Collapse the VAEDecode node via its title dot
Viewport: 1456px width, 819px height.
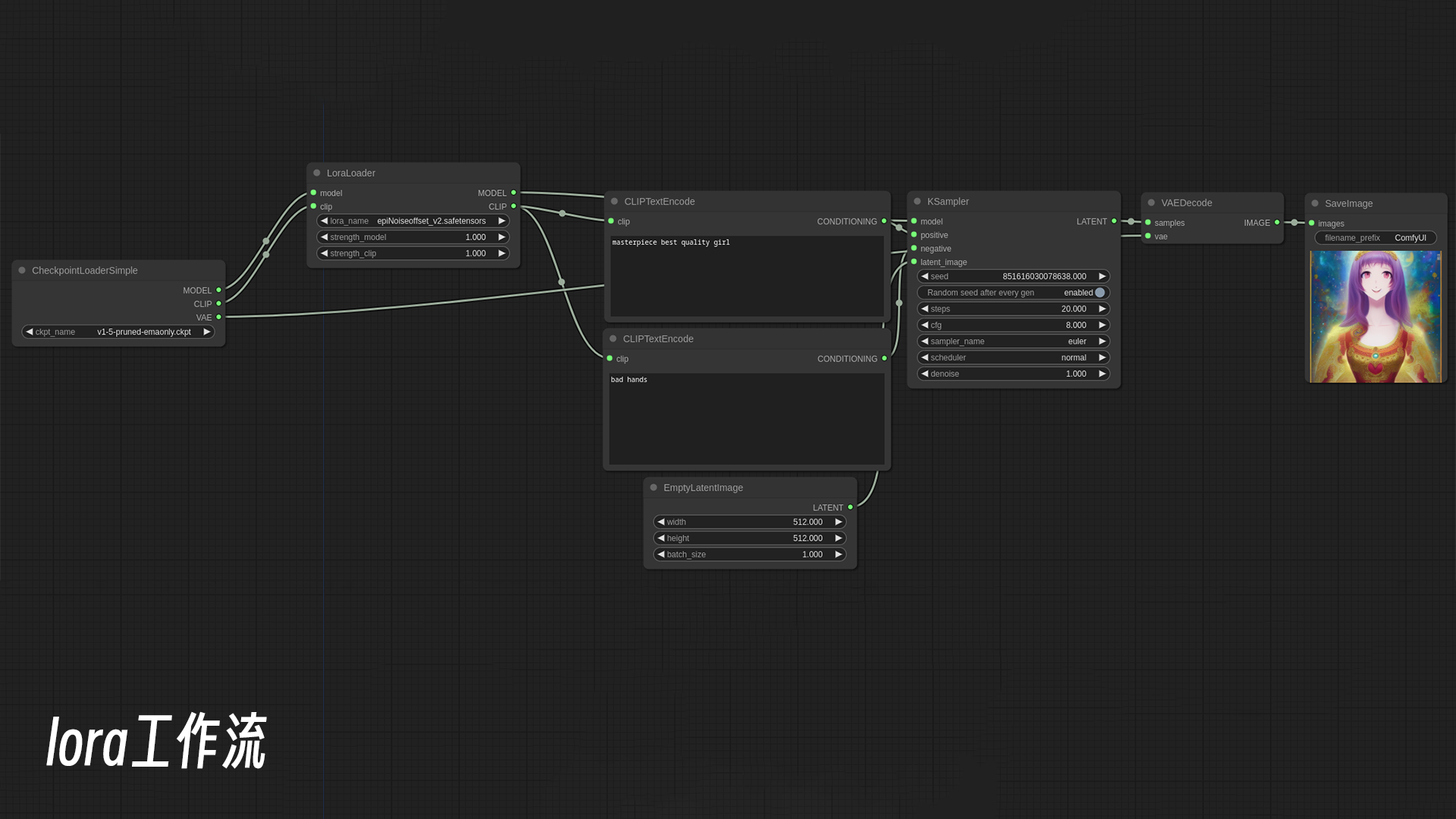coord(1151,202)
